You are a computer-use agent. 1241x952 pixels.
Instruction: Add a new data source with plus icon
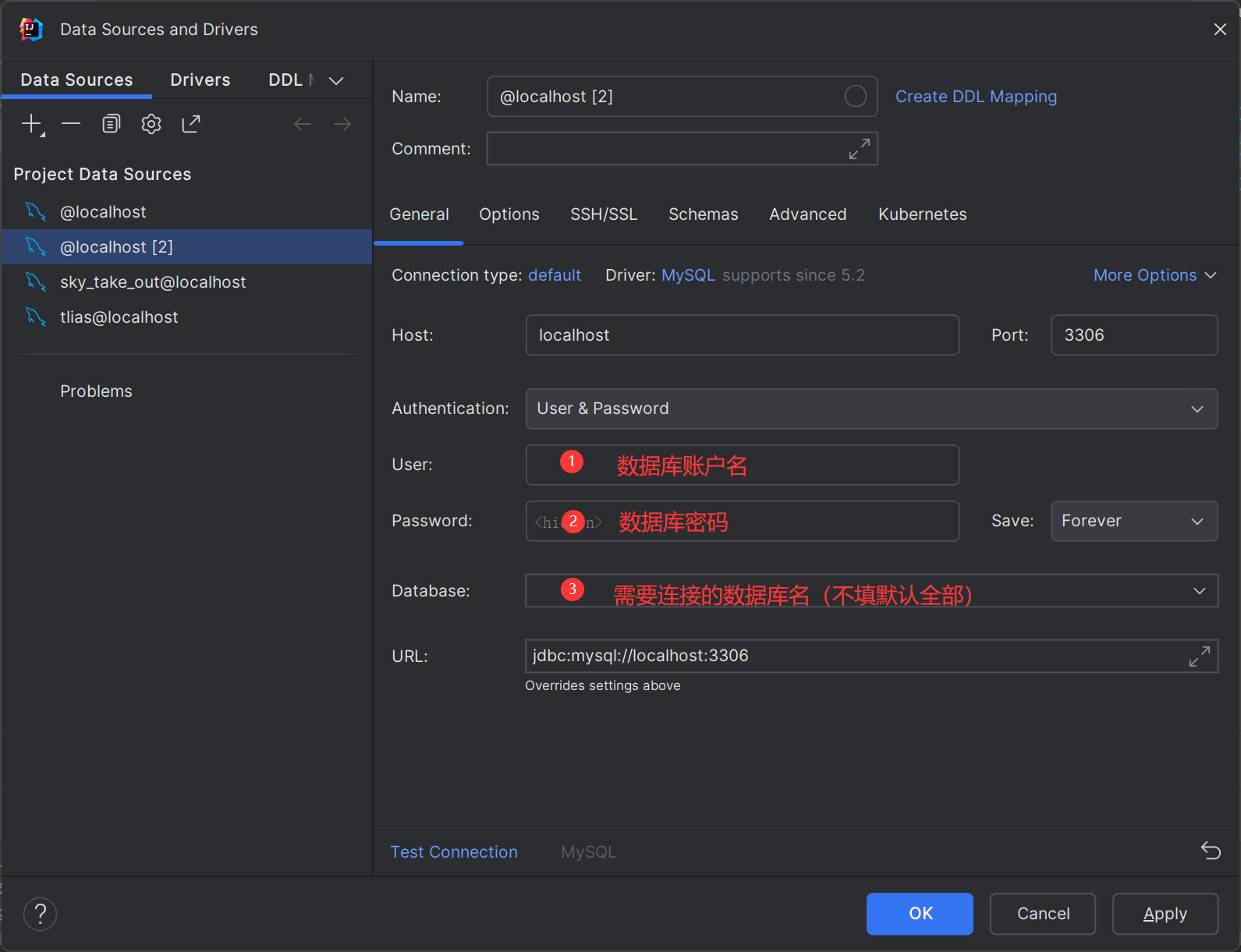click(32, 124)
